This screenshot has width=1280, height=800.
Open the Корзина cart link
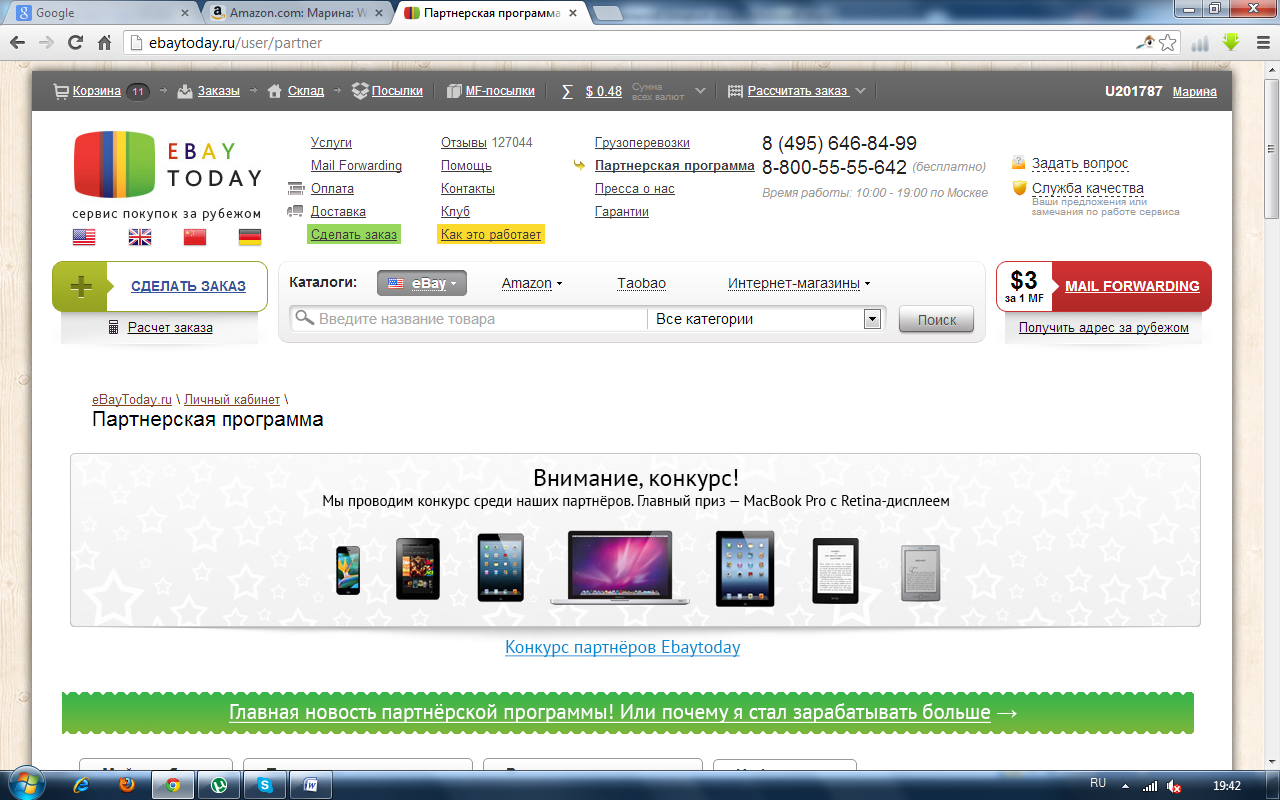[96, 91]
